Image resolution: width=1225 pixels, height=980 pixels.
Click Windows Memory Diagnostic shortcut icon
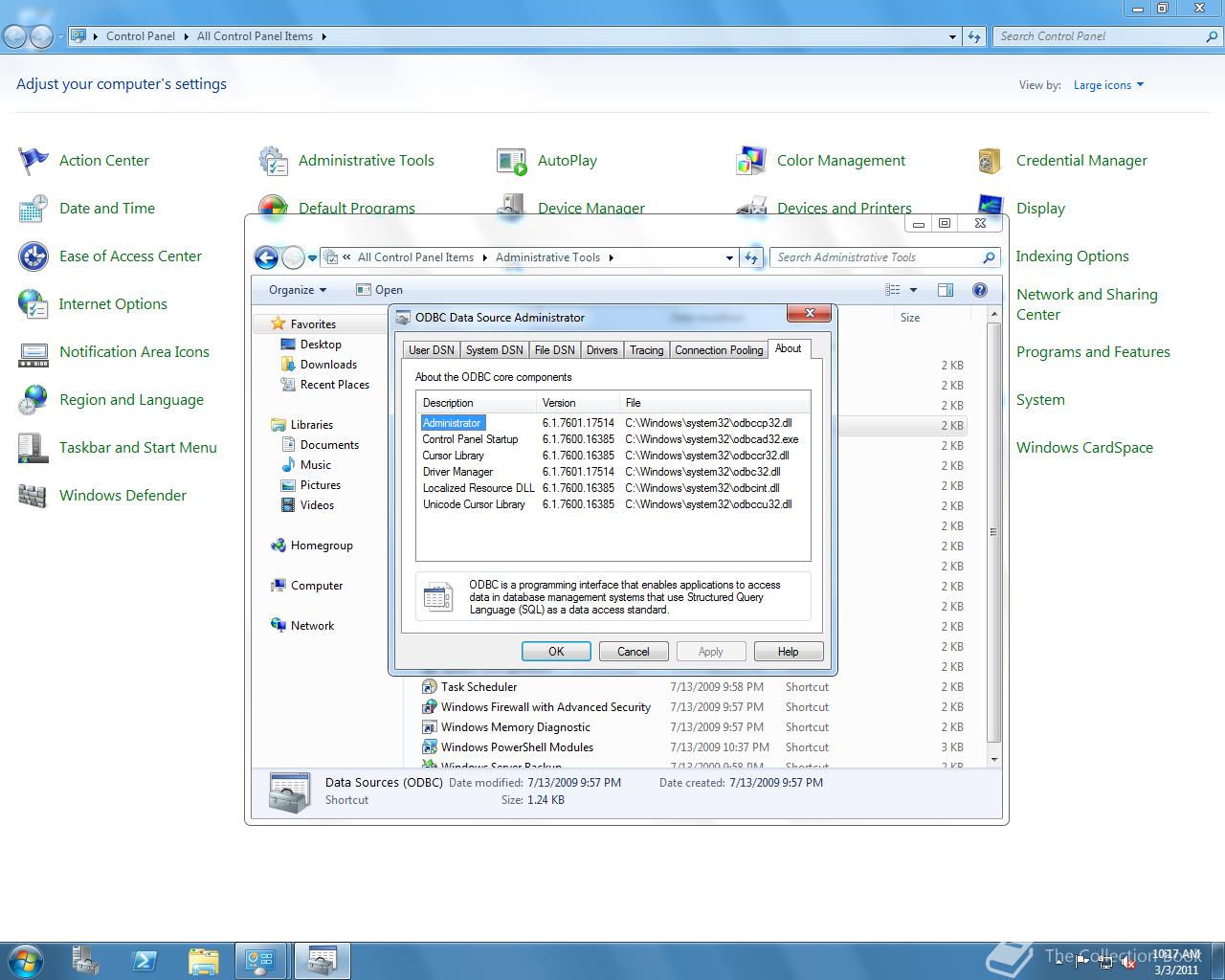pos(430,727)
